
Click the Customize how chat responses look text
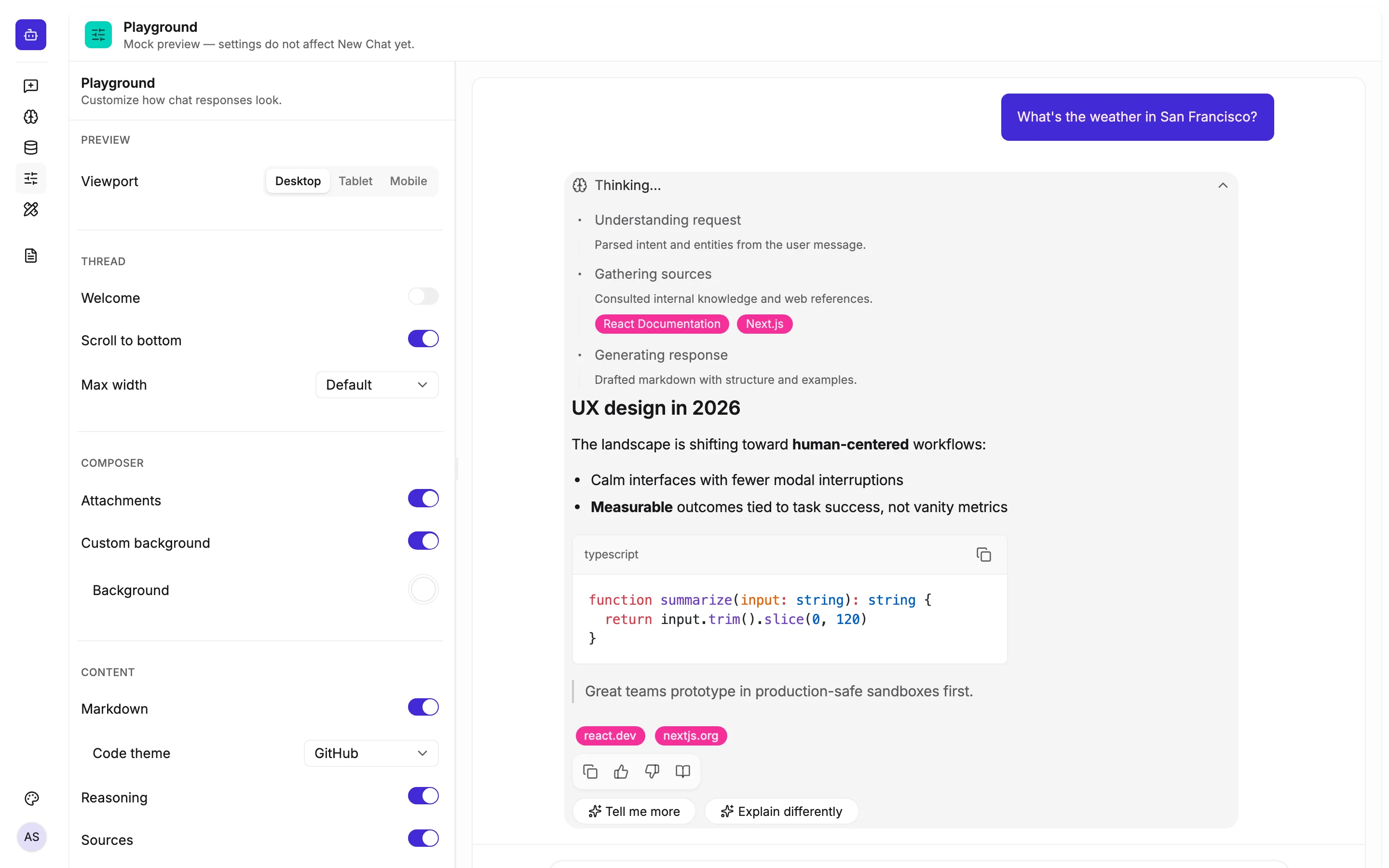181,100
